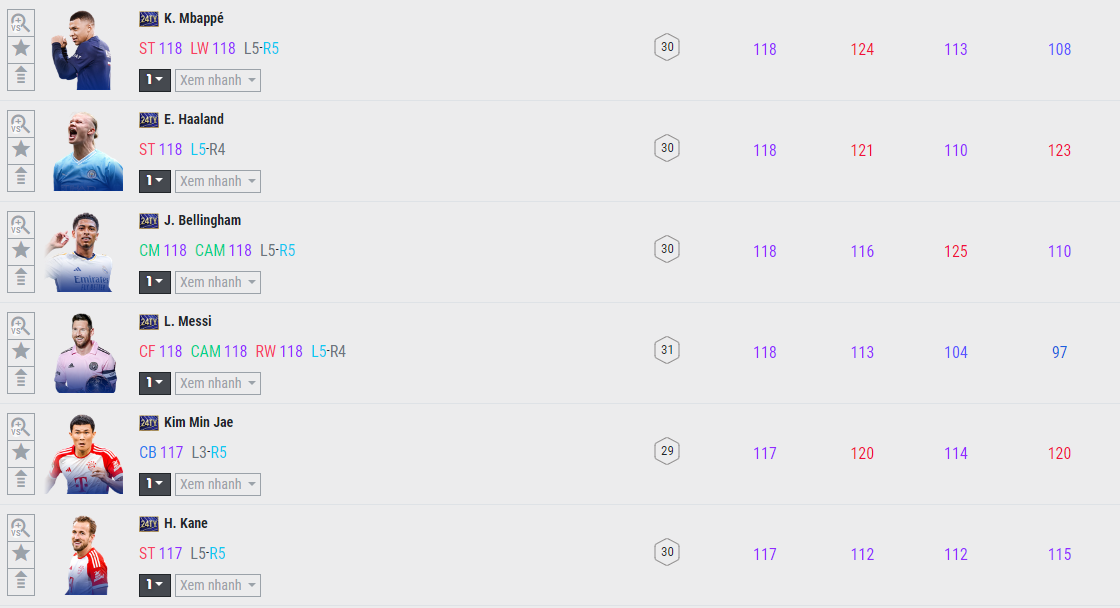1120x608 pixels.
Task: Click the hexagon 31 badge in Messi's row
Action: 667,350
